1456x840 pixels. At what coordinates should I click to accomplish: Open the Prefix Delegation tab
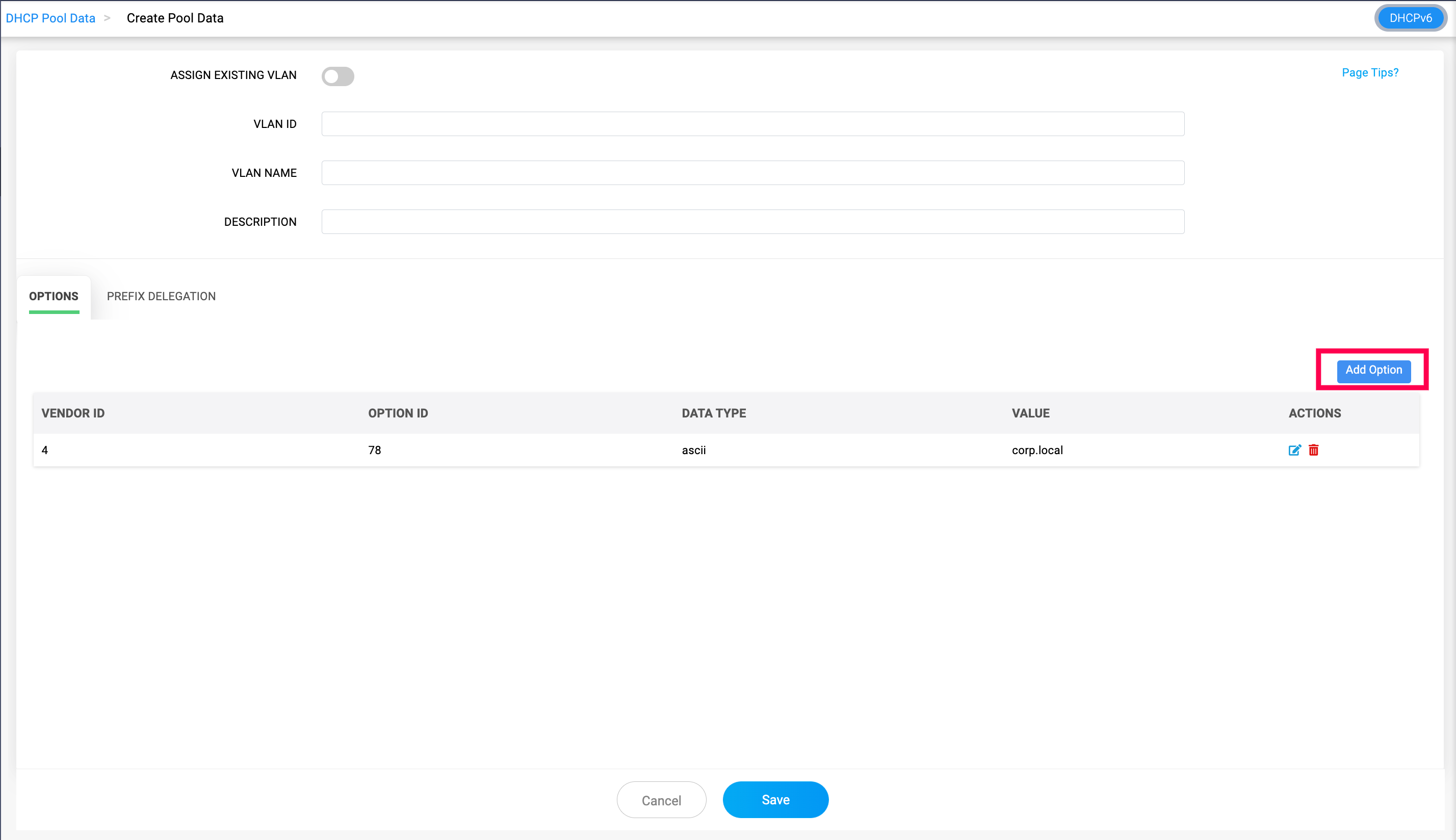161,296
